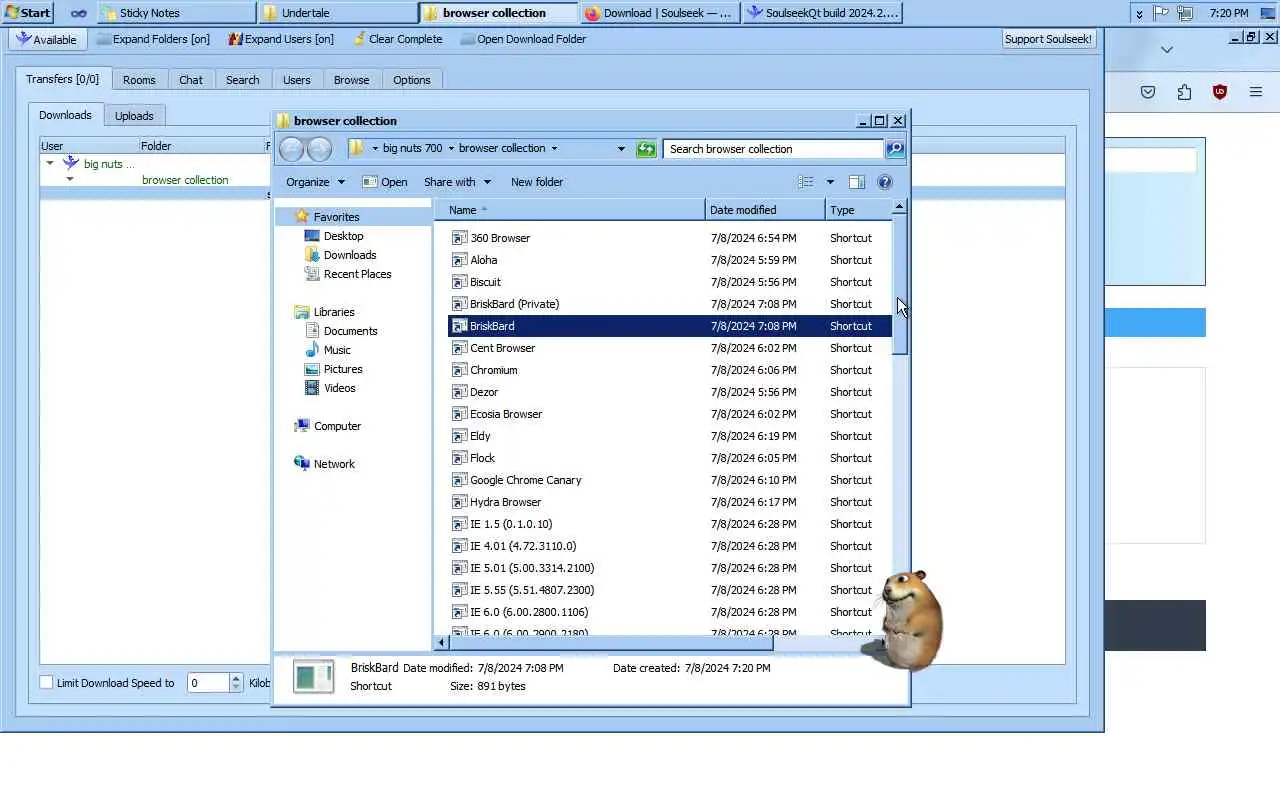Click the change view icon in Explorer
Viewport: 1280px width, 800px height.
point(806,182)
